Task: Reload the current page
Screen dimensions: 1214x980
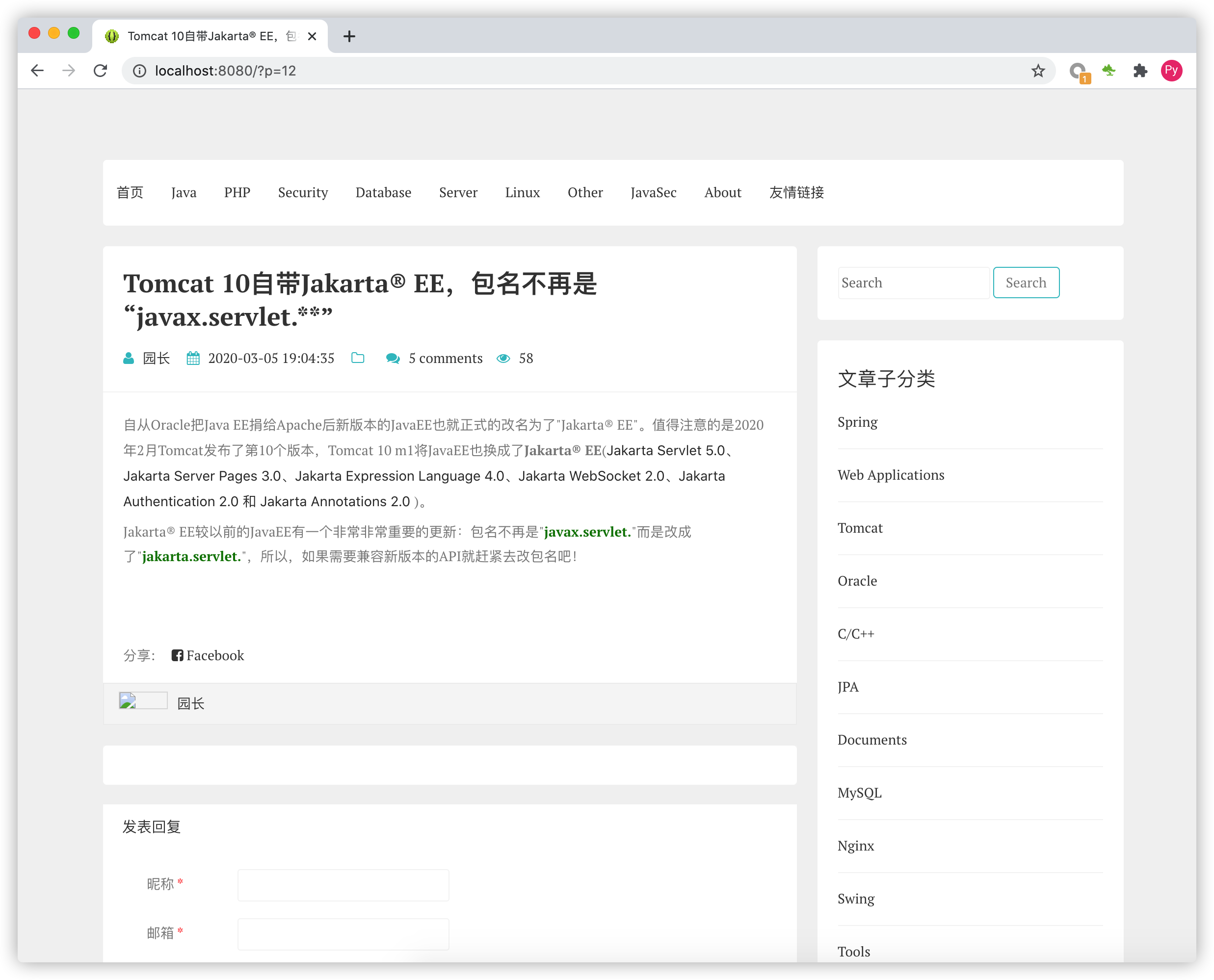Action: point(101,71)
